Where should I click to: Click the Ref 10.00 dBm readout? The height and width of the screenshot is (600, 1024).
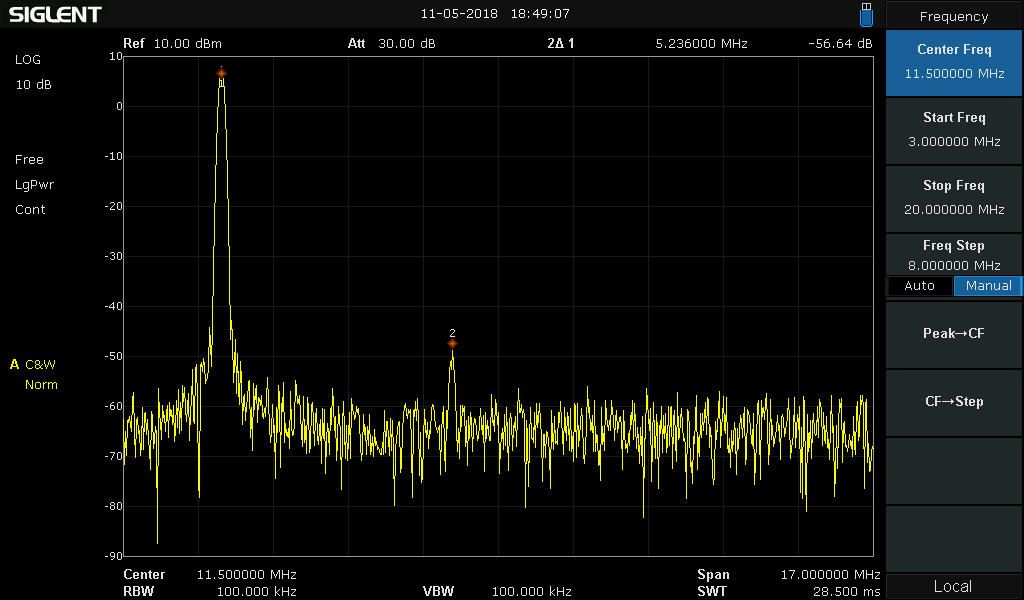tap(172, 44)
